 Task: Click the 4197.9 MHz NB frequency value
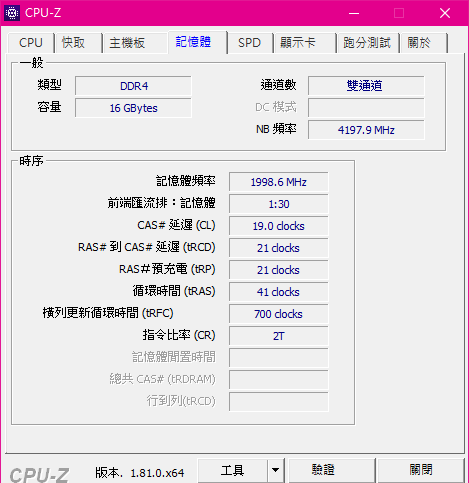366,130
